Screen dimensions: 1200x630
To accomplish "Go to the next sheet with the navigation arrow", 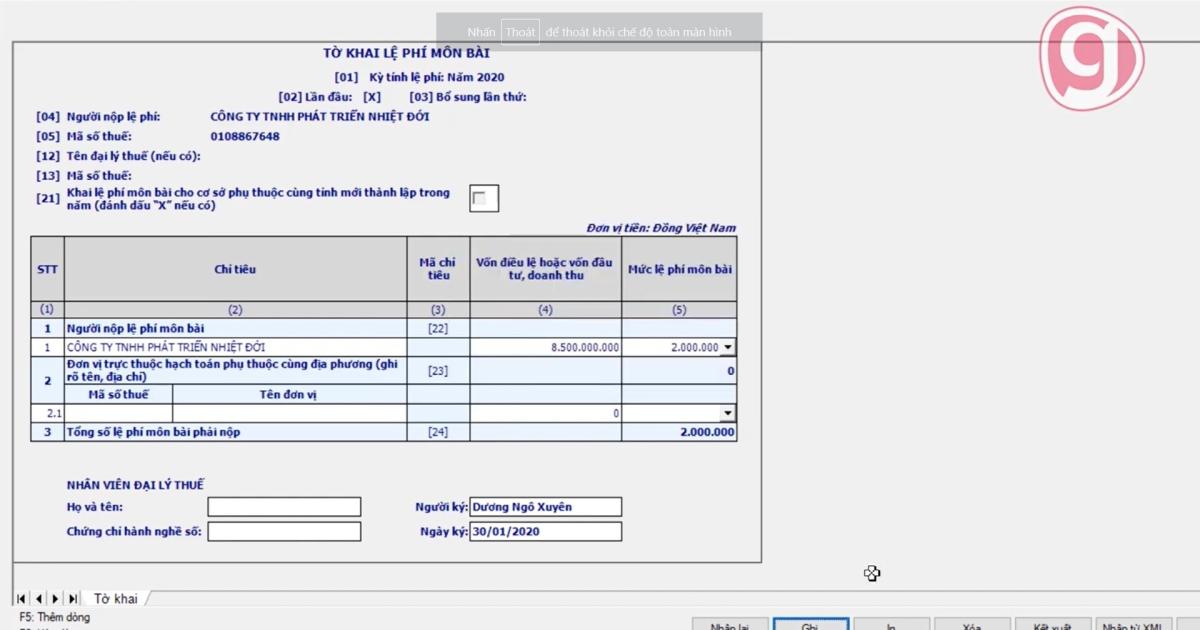I will (55, 598).
